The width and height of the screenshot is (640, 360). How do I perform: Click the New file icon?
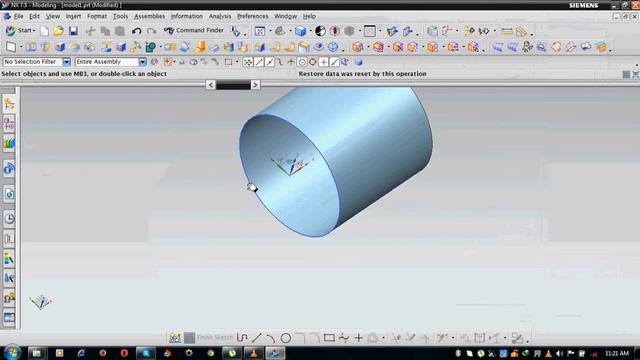point(44,31)
